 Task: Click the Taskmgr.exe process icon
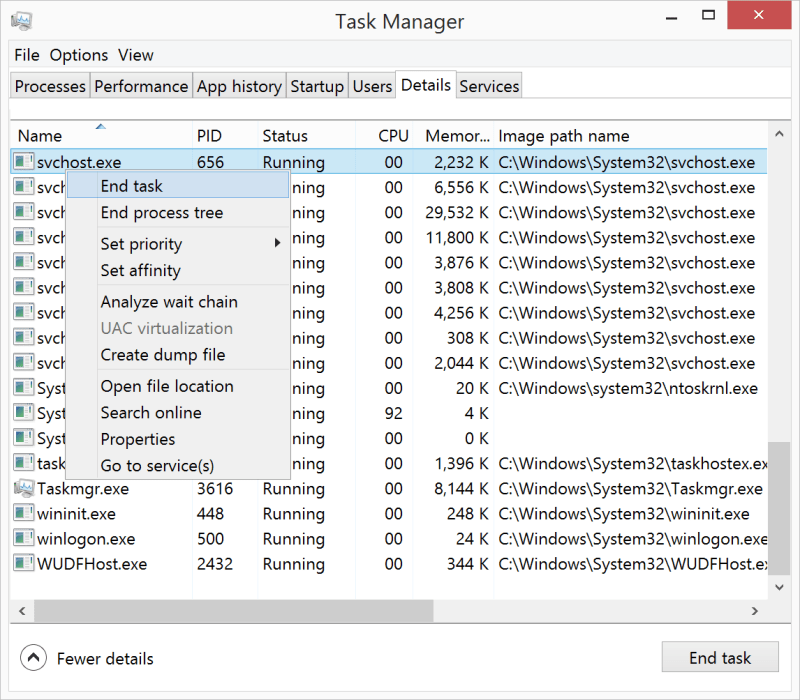[23, 488]
